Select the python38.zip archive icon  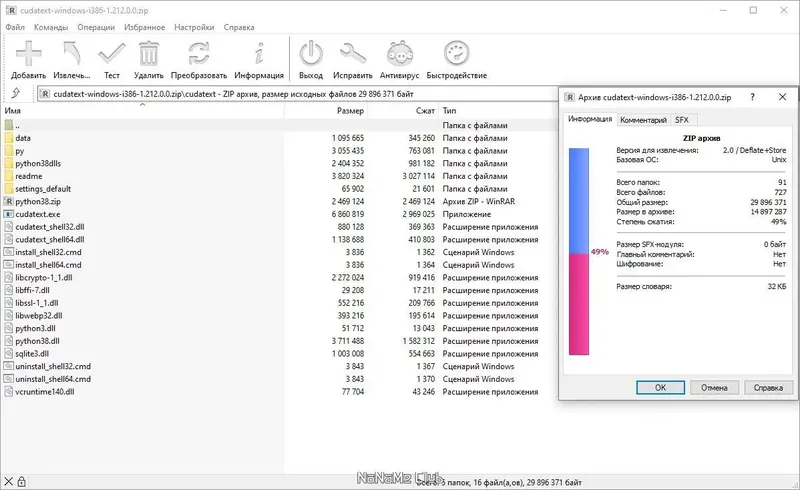tap(9, 202)
